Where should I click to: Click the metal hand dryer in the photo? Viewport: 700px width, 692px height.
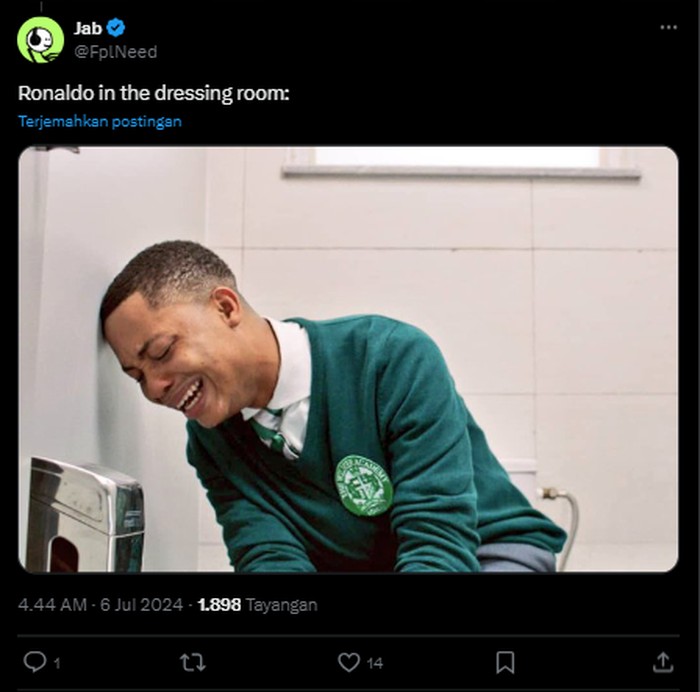(84, 514)
